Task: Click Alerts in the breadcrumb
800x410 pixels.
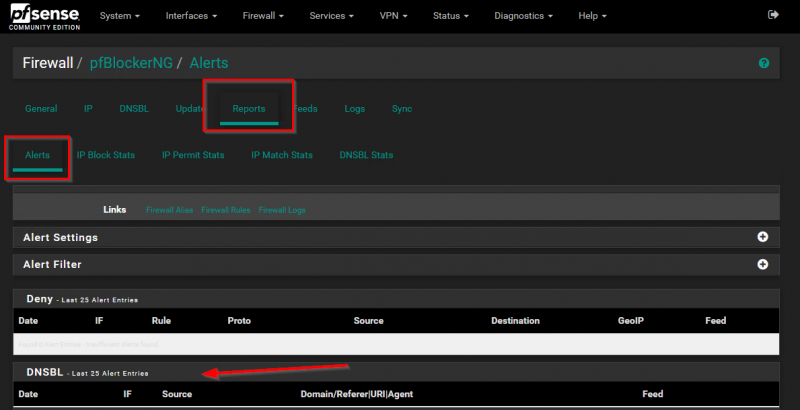Action: pos(209,63)
